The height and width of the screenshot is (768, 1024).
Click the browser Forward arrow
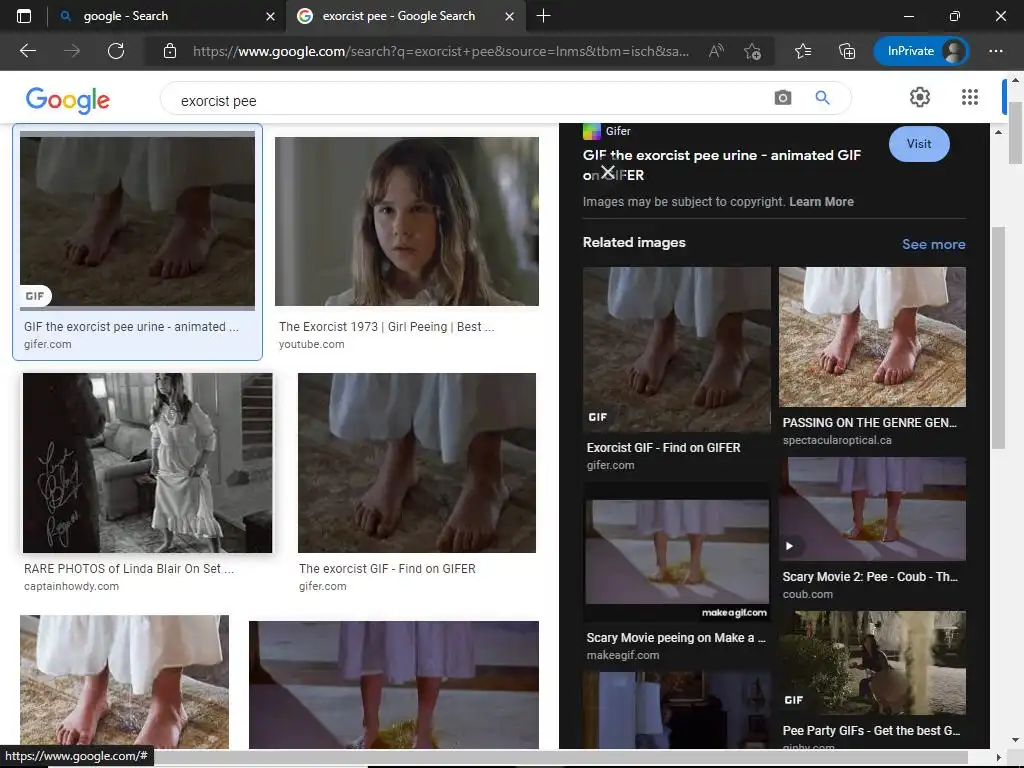72,51
